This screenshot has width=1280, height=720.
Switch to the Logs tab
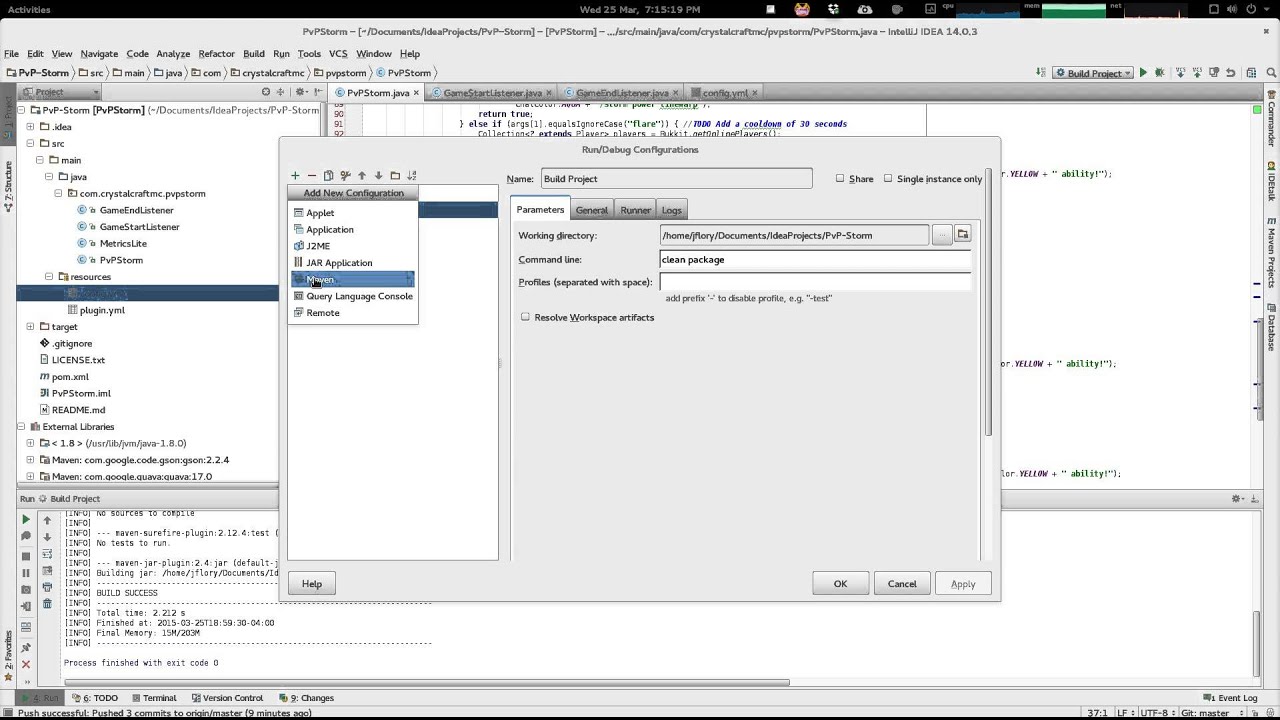click(671, 210)
